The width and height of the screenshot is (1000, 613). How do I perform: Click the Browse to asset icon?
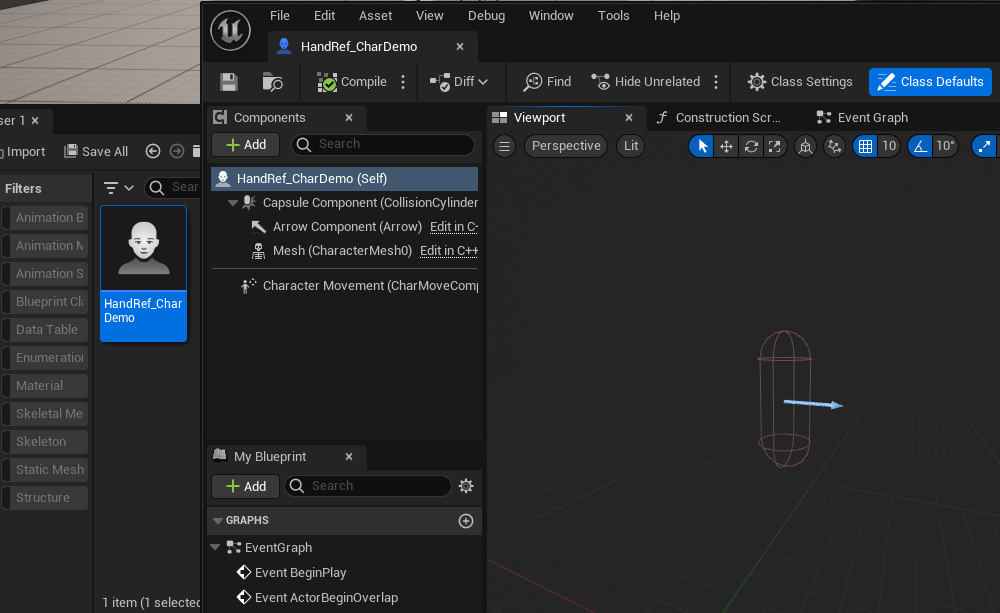272,82
